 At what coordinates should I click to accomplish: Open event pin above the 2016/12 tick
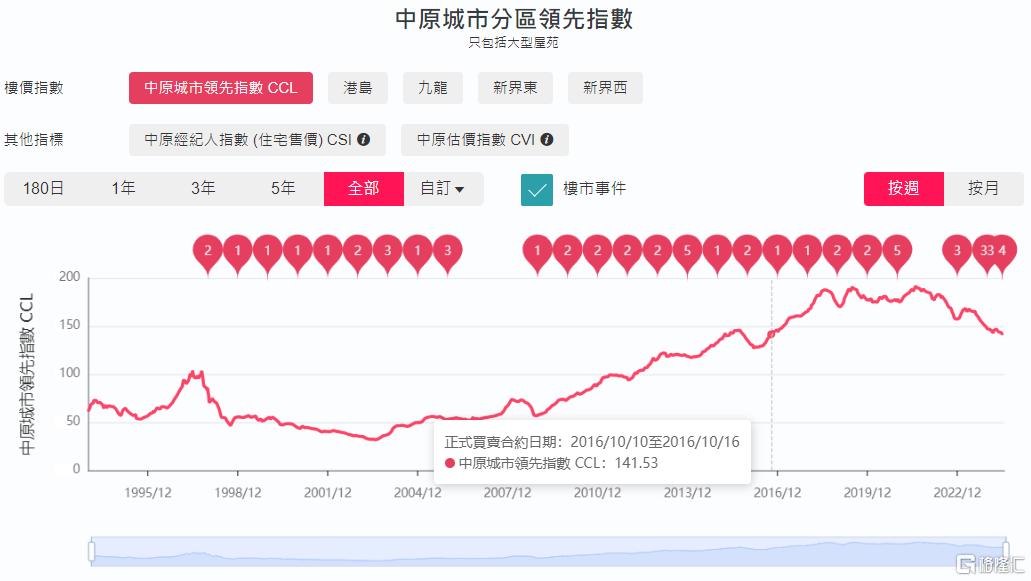777,254
